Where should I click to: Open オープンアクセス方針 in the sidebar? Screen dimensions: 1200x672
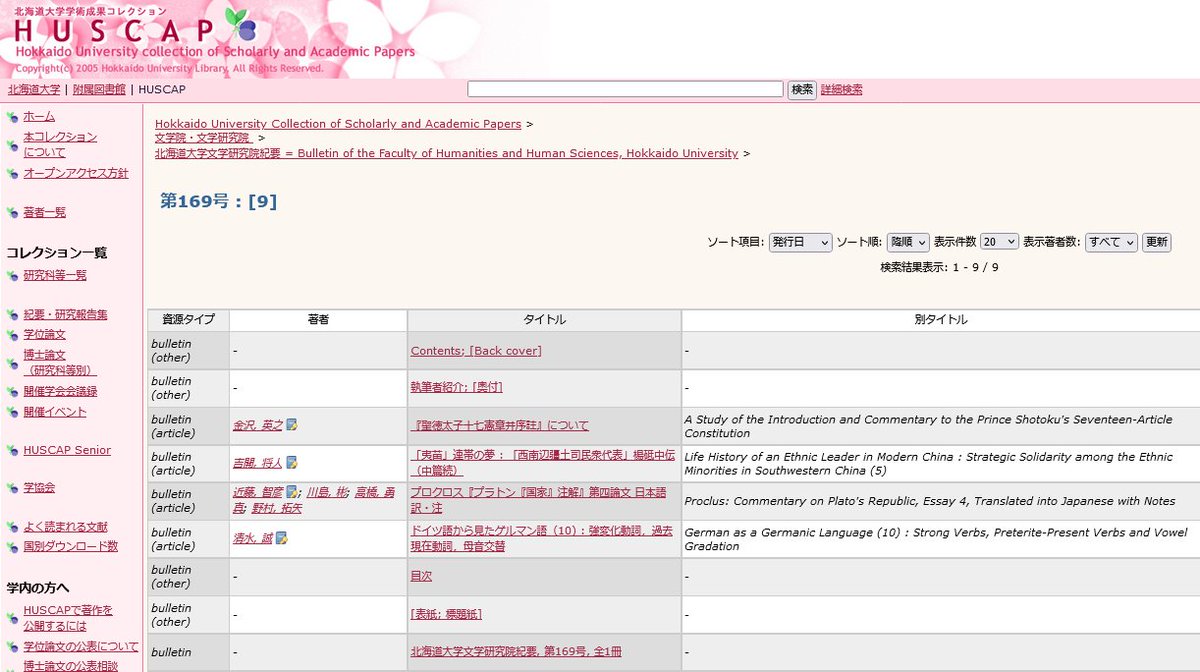(76, 173)
